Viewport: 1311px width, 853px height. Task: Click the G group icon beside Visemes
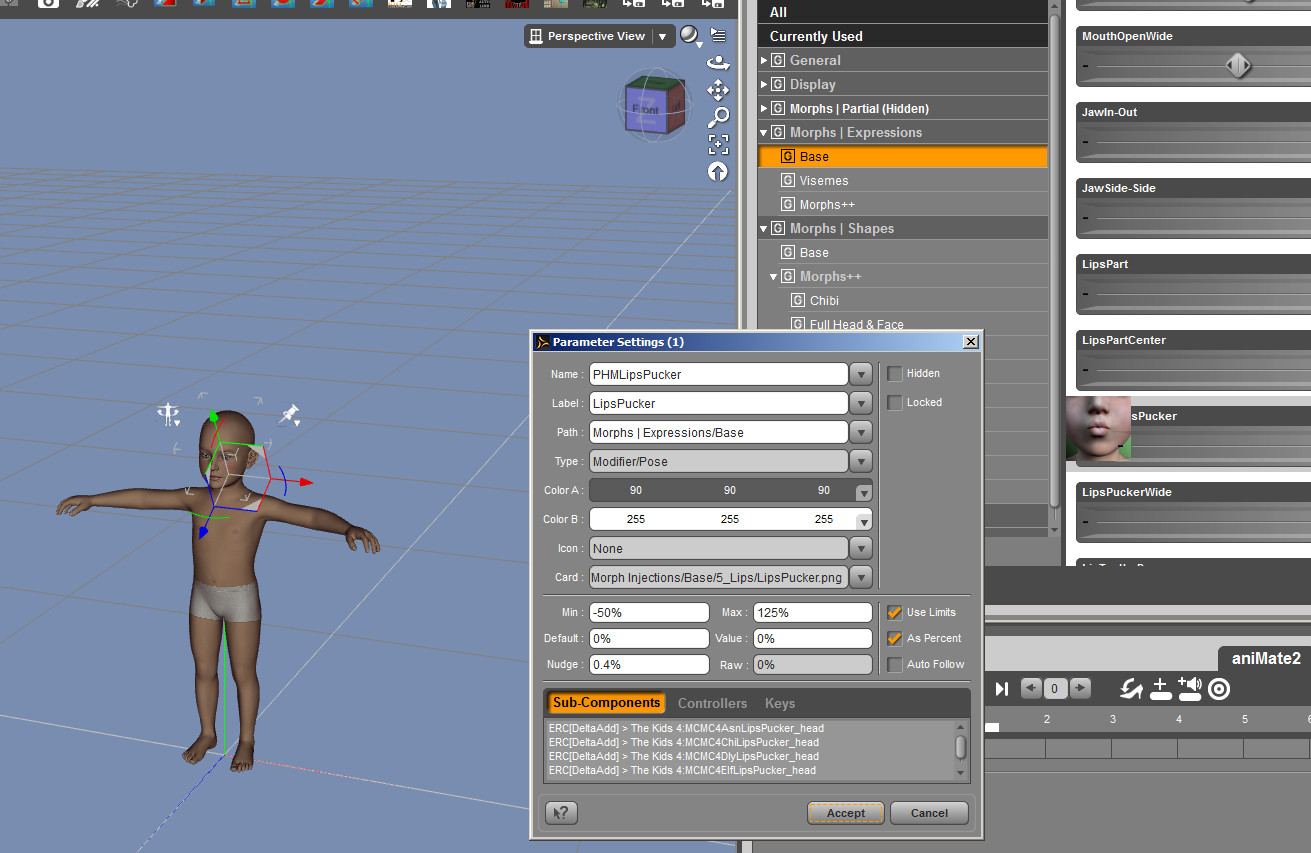[x=788, y=181]
